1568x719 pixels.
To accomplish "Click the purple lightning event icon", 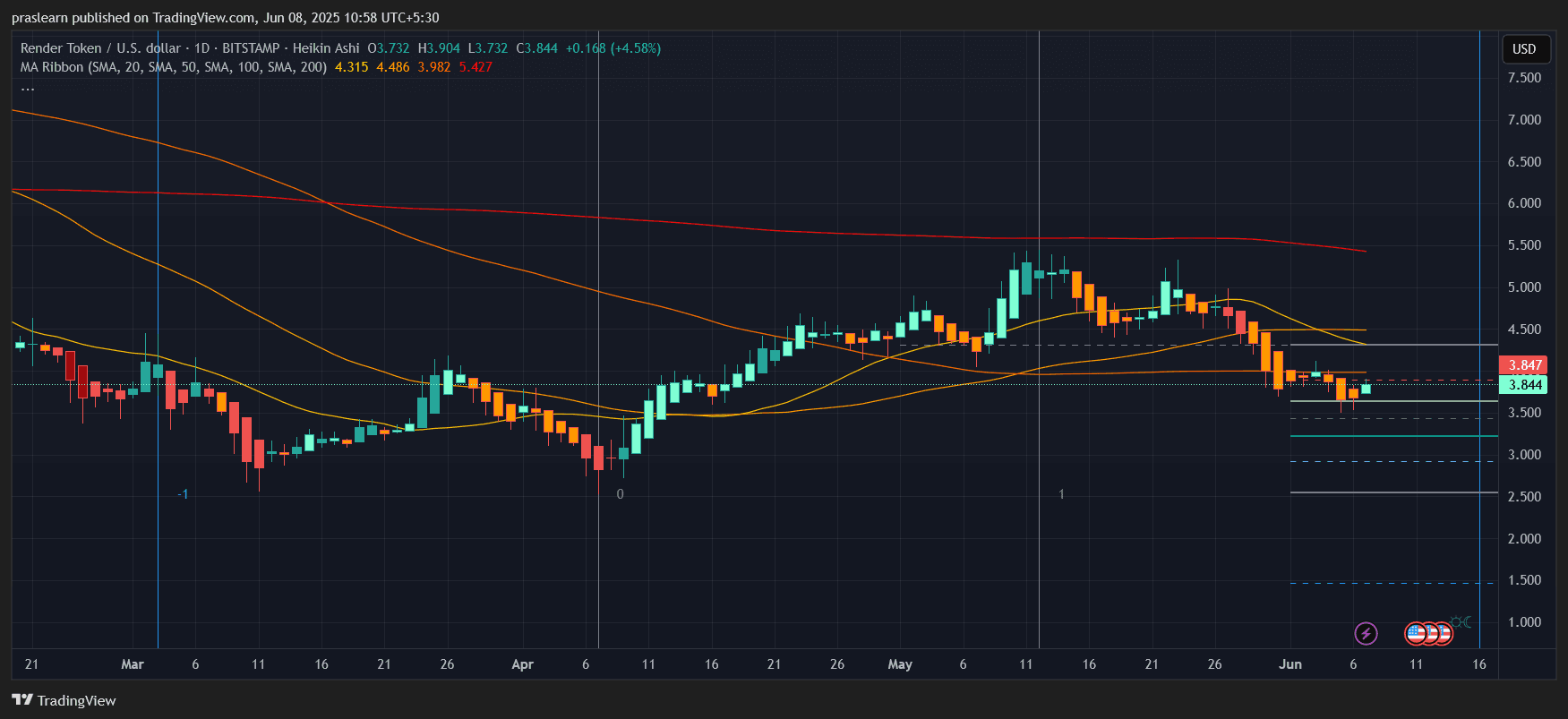I will (x=1366, y=634).
